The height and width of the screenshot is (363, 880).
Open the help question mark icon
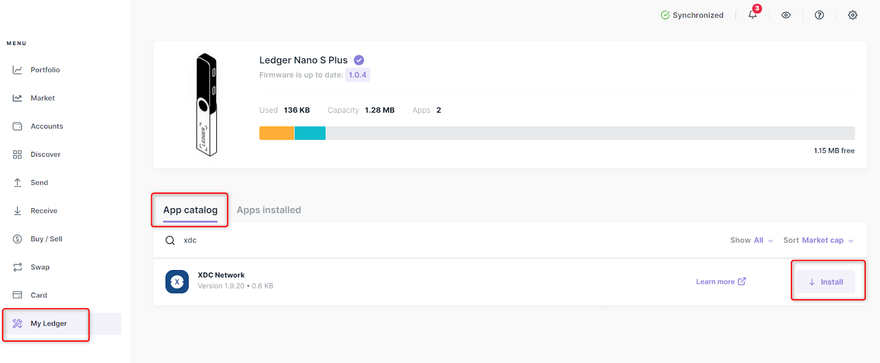[x=819, y=16]
